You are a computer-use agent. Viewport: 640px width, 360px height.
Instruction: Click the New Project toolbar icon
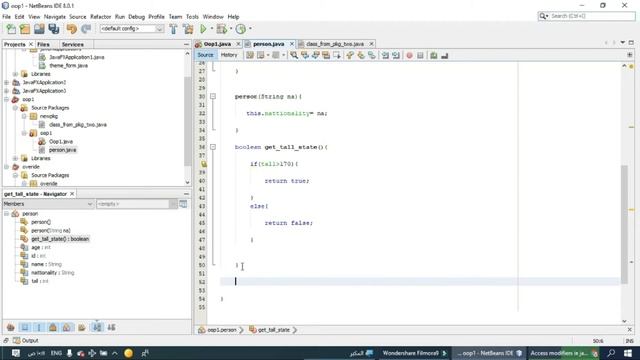pos(25,29)
